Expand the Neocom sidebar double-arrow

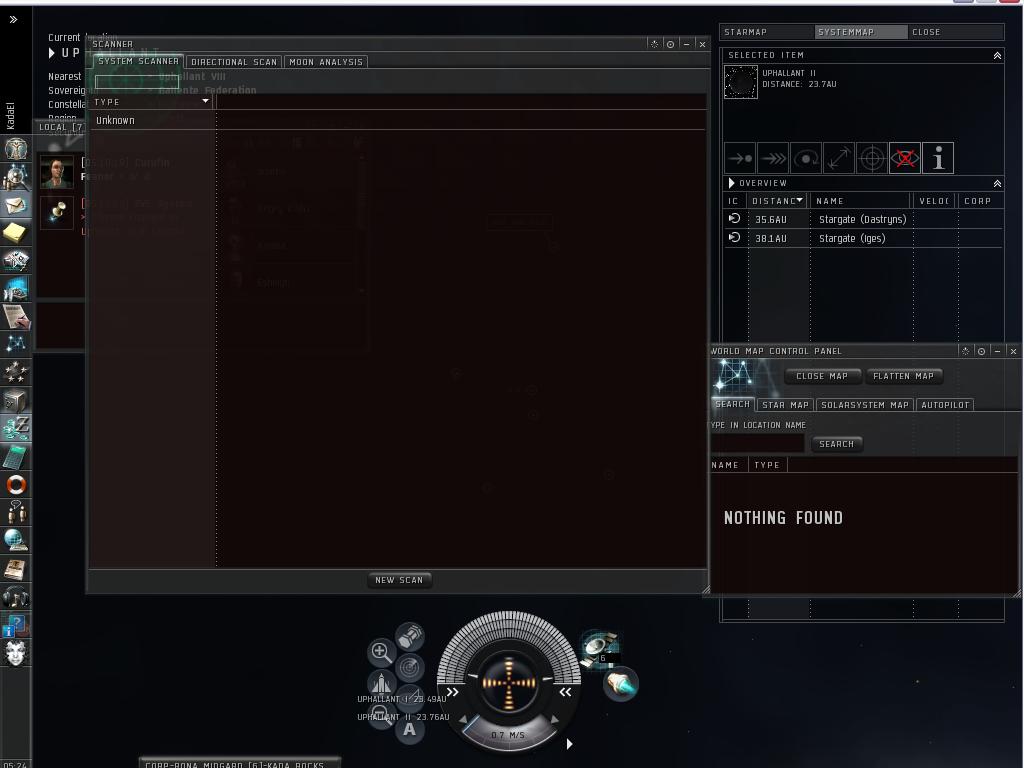pyautogui.click(x=13, y=20)
